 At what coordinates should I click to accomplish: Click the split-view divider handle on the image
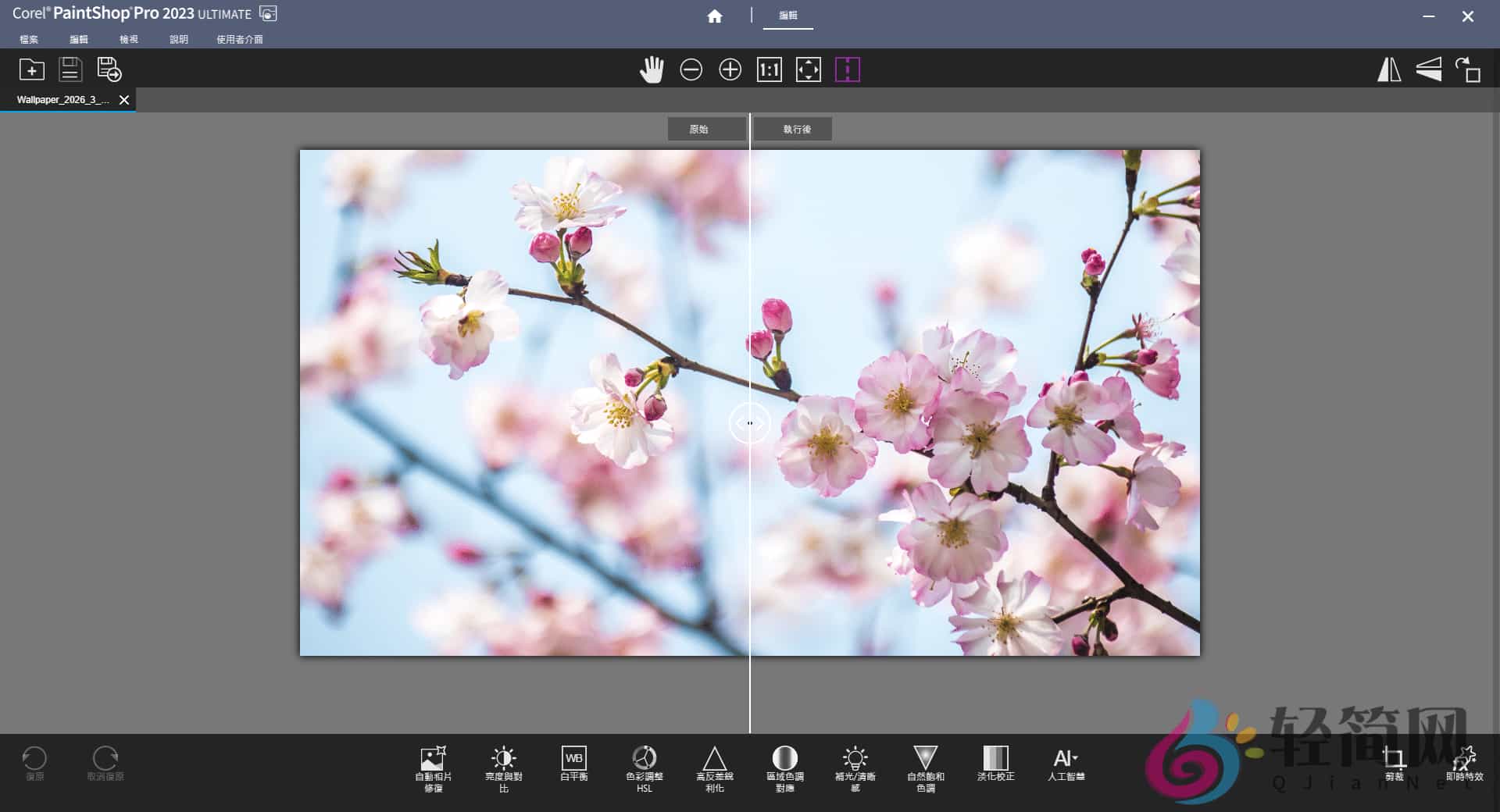tap(750, 423)
